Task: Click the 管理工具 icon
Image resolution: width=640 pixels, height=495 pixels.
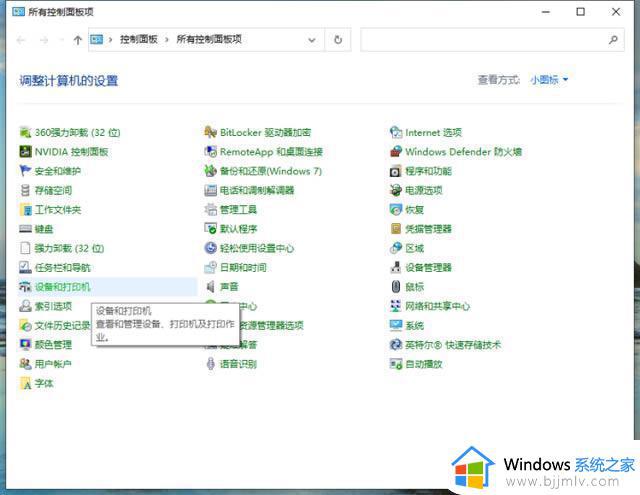Action: click(211, 209)
